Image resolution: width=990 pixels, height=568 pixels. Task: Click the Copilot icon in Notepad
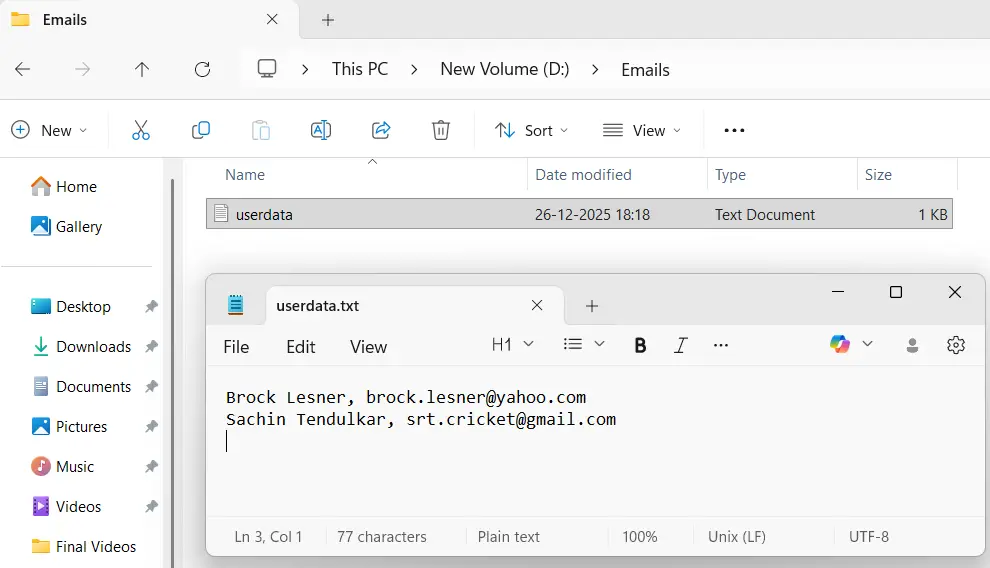(x=840, y=344)
